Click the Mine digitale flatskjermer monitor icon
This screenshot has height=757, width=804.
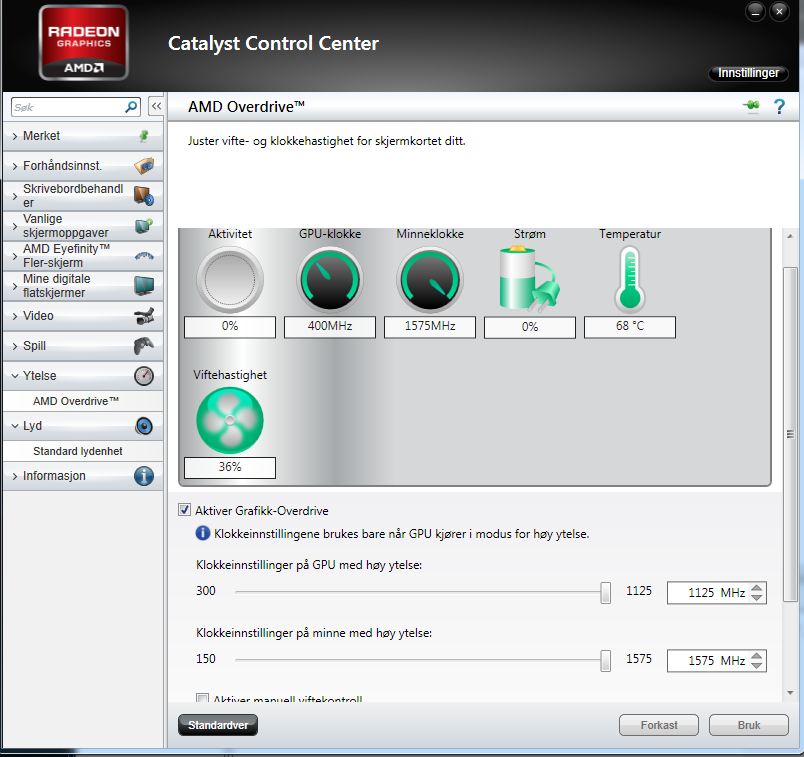point(144,286)
